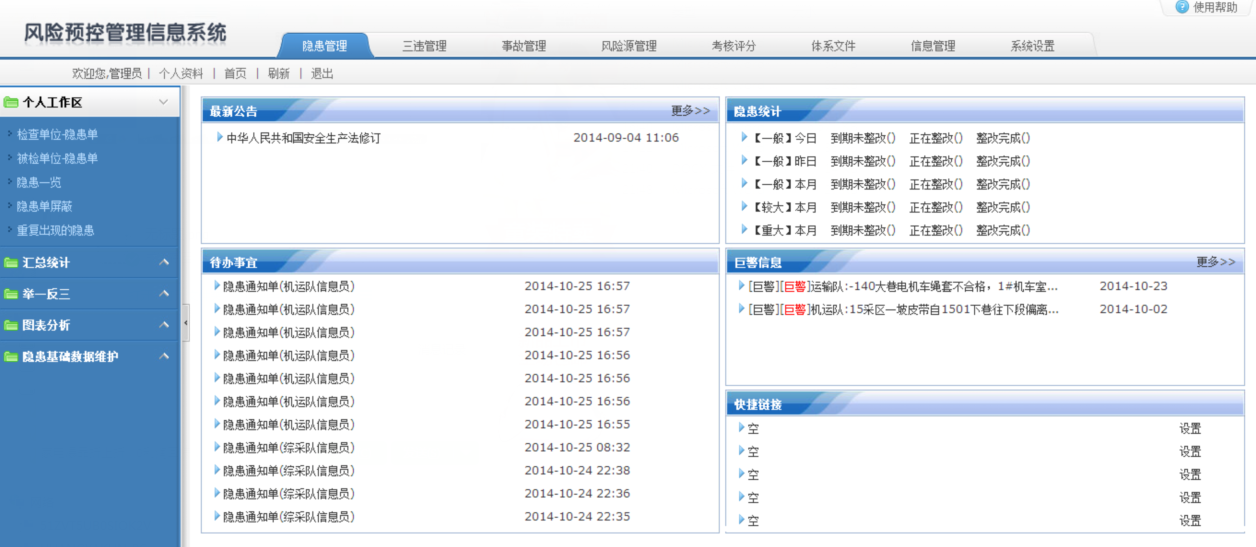Click 正在整改() in 【一般】今日 row
The width and height of the screenshot is (1256, 547).
tap(936, 138)
